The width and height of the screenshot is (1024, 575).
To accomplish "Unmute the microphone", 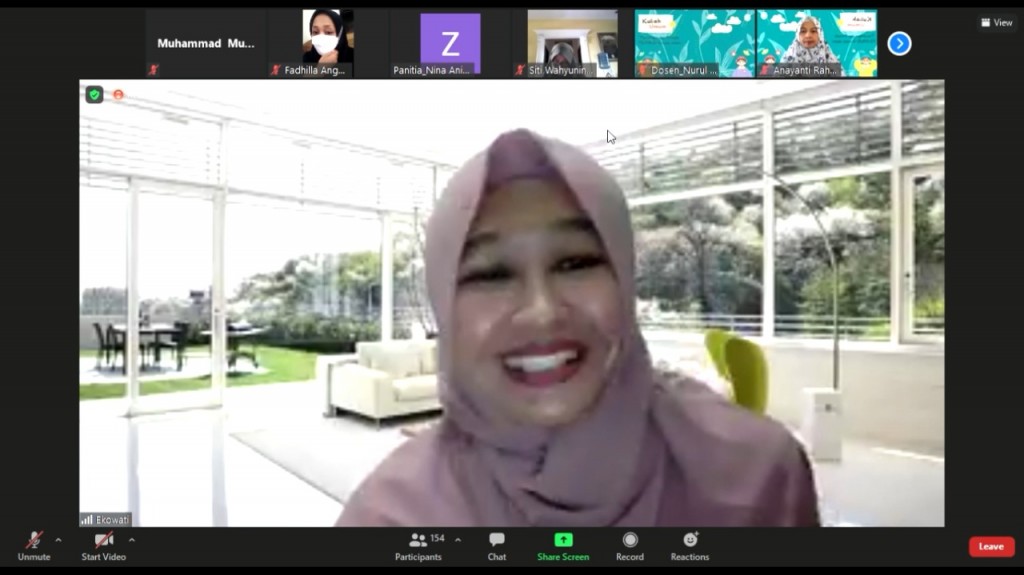I will (33, 541).
